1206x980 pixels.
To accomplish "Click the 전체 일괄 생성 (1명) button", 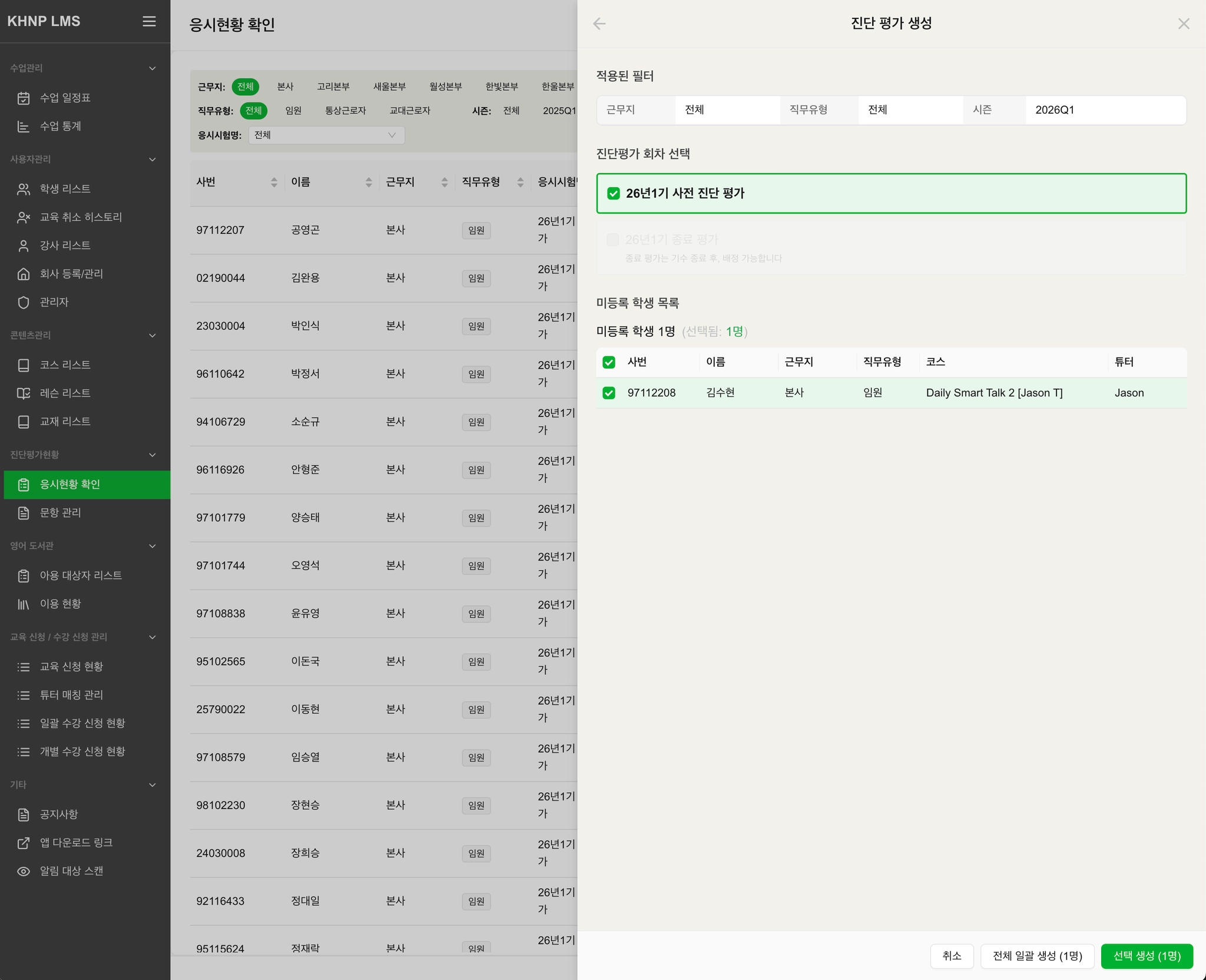I will (1037, 956).
